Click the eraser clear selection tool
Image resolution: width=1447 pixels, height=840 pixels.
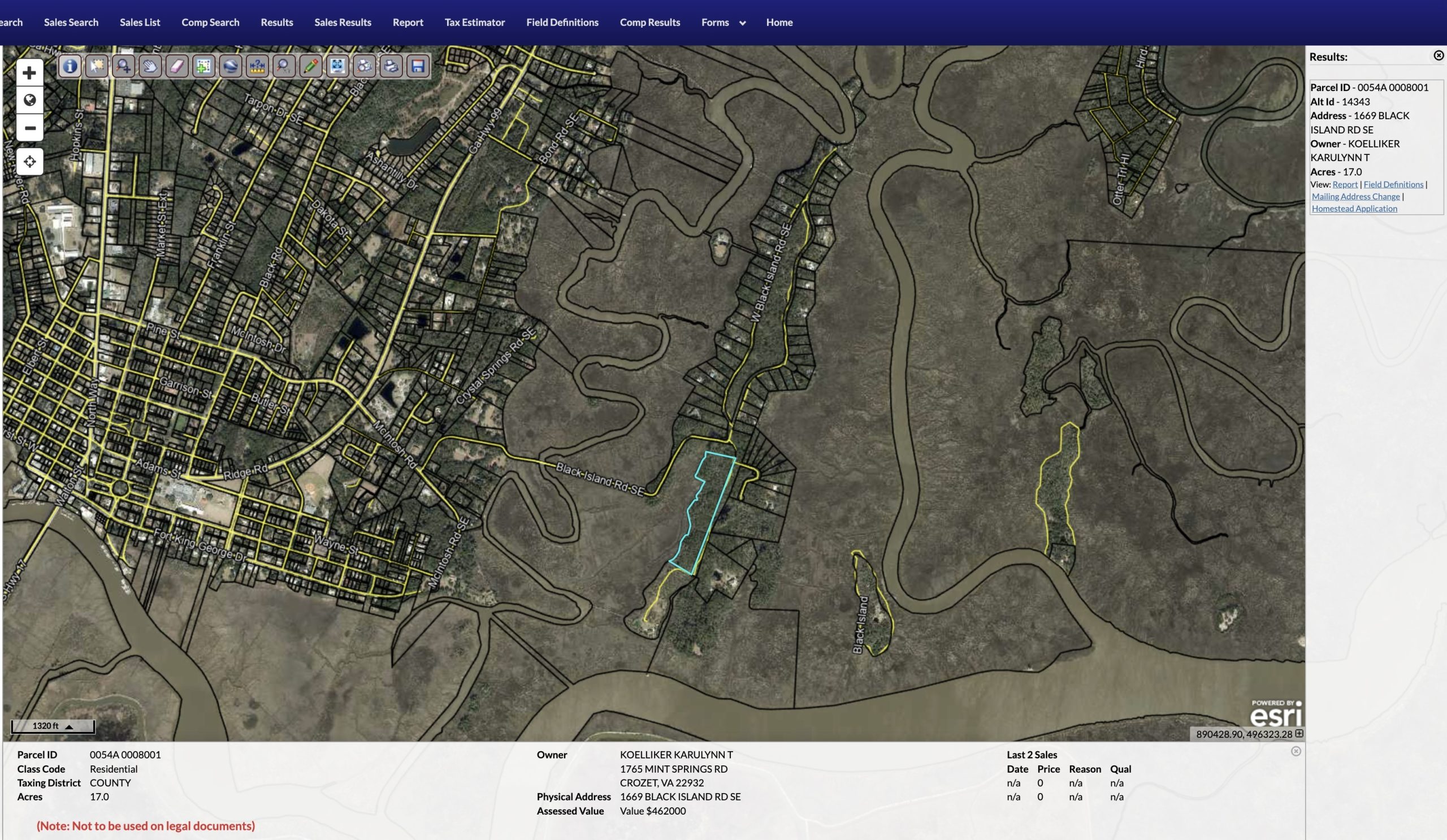pos(177,67)
